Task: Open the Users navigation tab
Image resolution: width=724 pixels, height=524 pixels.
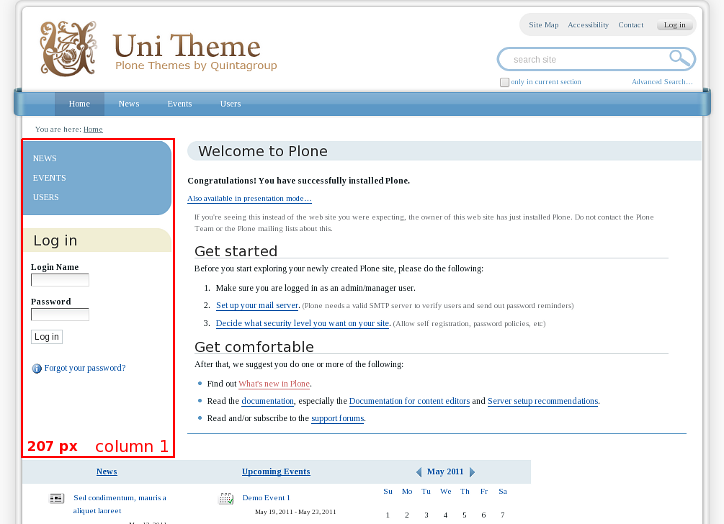Action: 230,104
